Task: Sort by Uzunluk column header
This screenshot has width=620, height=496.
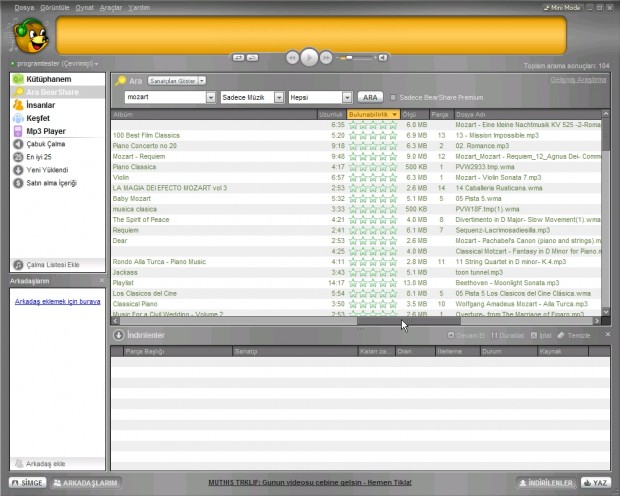Action: pyautogui.click(x=331, y=114)
